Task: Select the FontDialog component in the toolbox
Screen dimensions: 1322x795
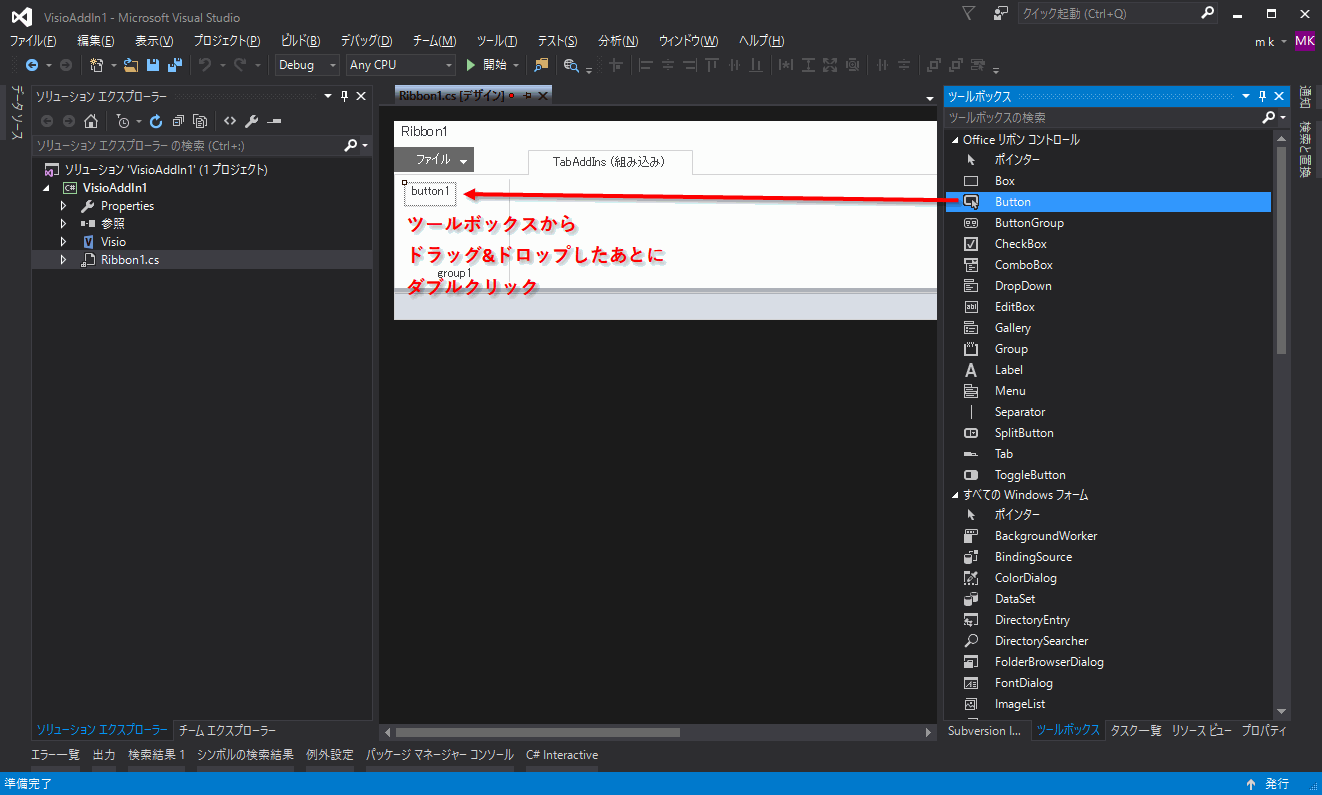Action: tap(1108, 683)
